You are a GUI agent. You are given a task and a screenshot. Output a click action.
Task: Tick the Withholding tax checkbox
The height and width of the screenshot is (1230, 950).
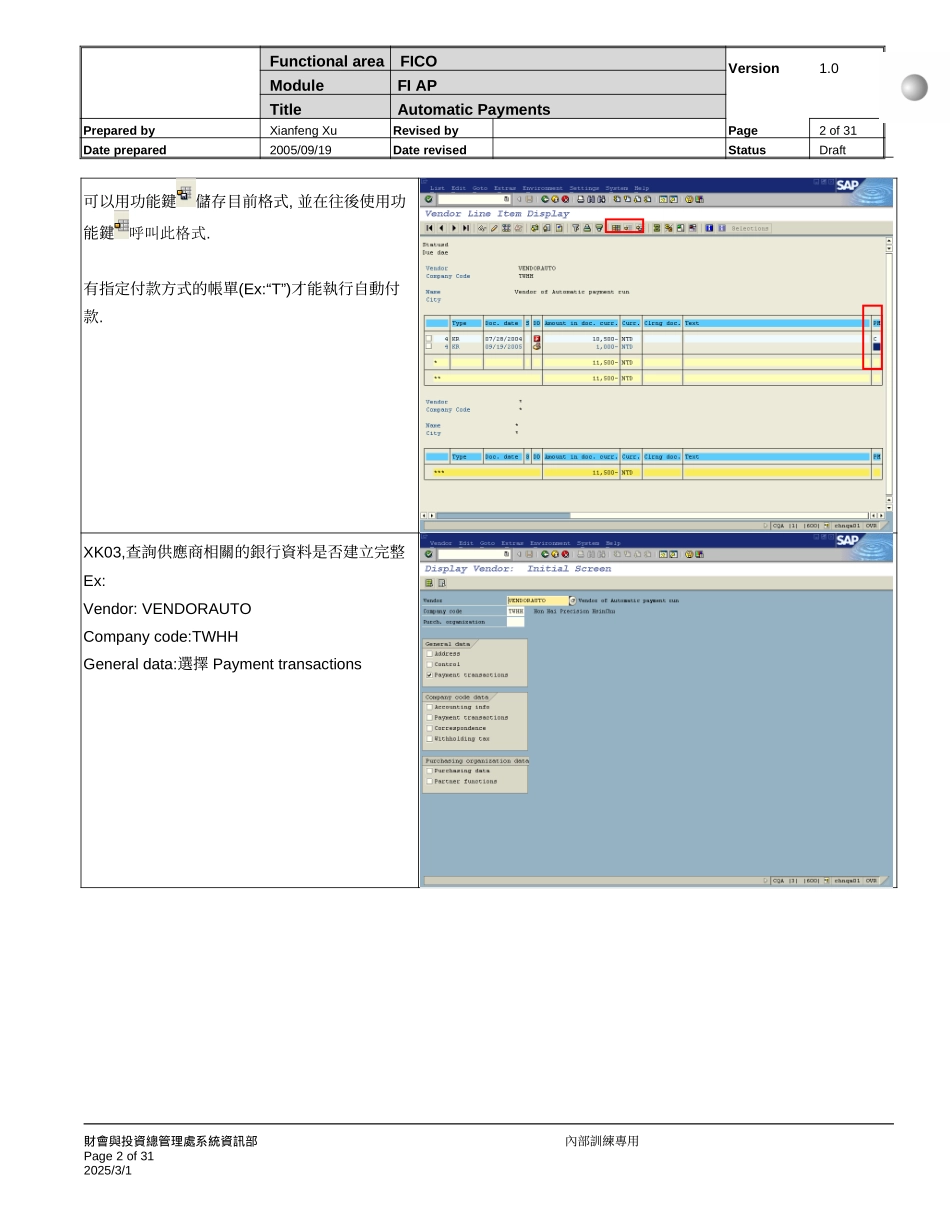429,739
